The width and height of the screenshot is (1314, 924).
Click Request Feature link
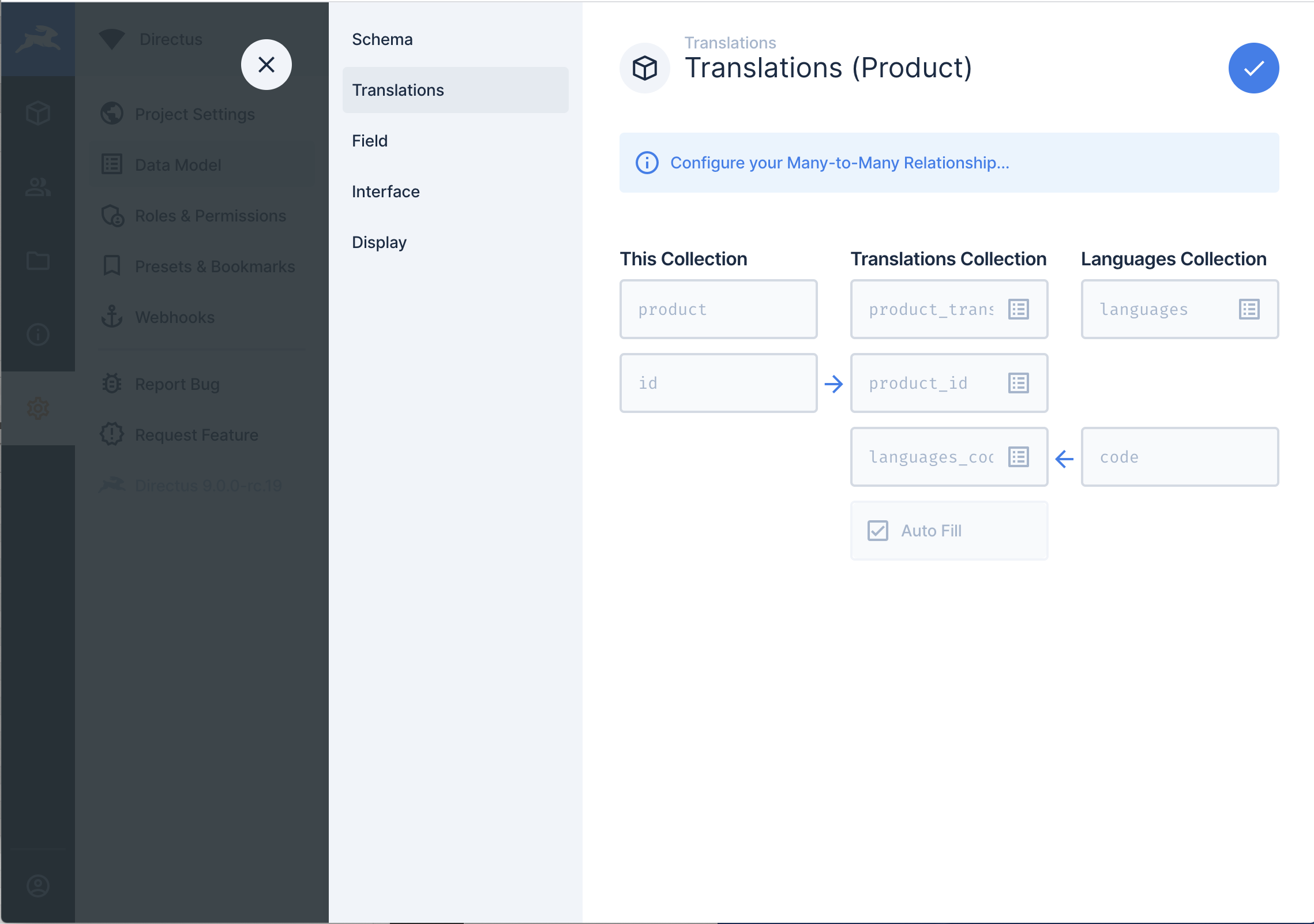click(202, 435)
